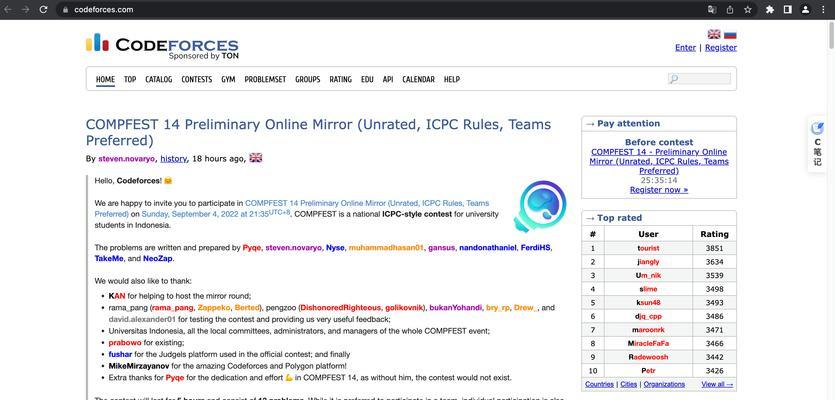Open the Chrome three-dot menu
This screenshot has width=835, height=400.
[824, 10]
